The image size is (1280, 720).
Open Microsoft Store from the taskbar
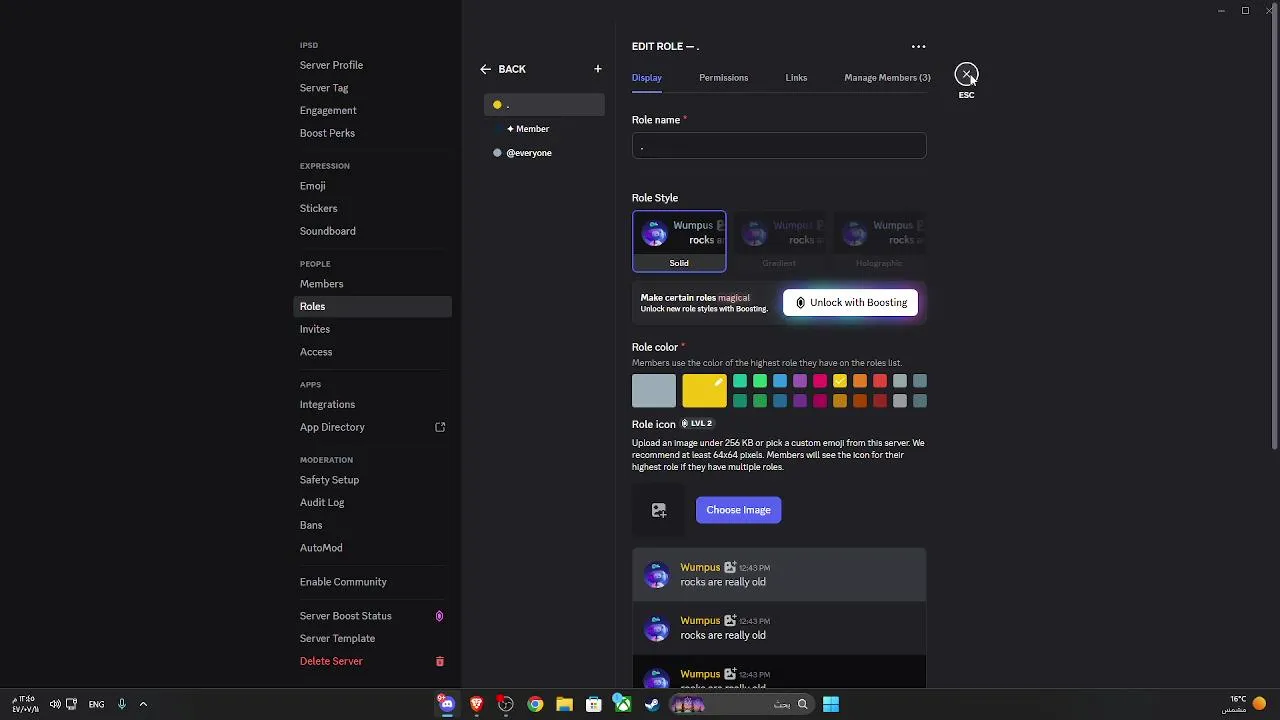click(593, 704)
